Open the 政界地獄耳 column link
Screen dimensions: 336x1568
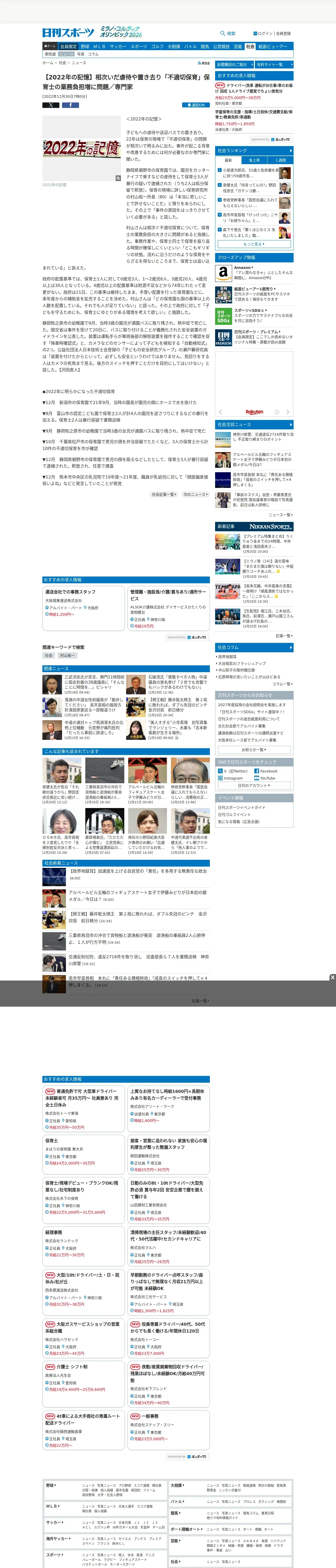(x=227, y=657)
